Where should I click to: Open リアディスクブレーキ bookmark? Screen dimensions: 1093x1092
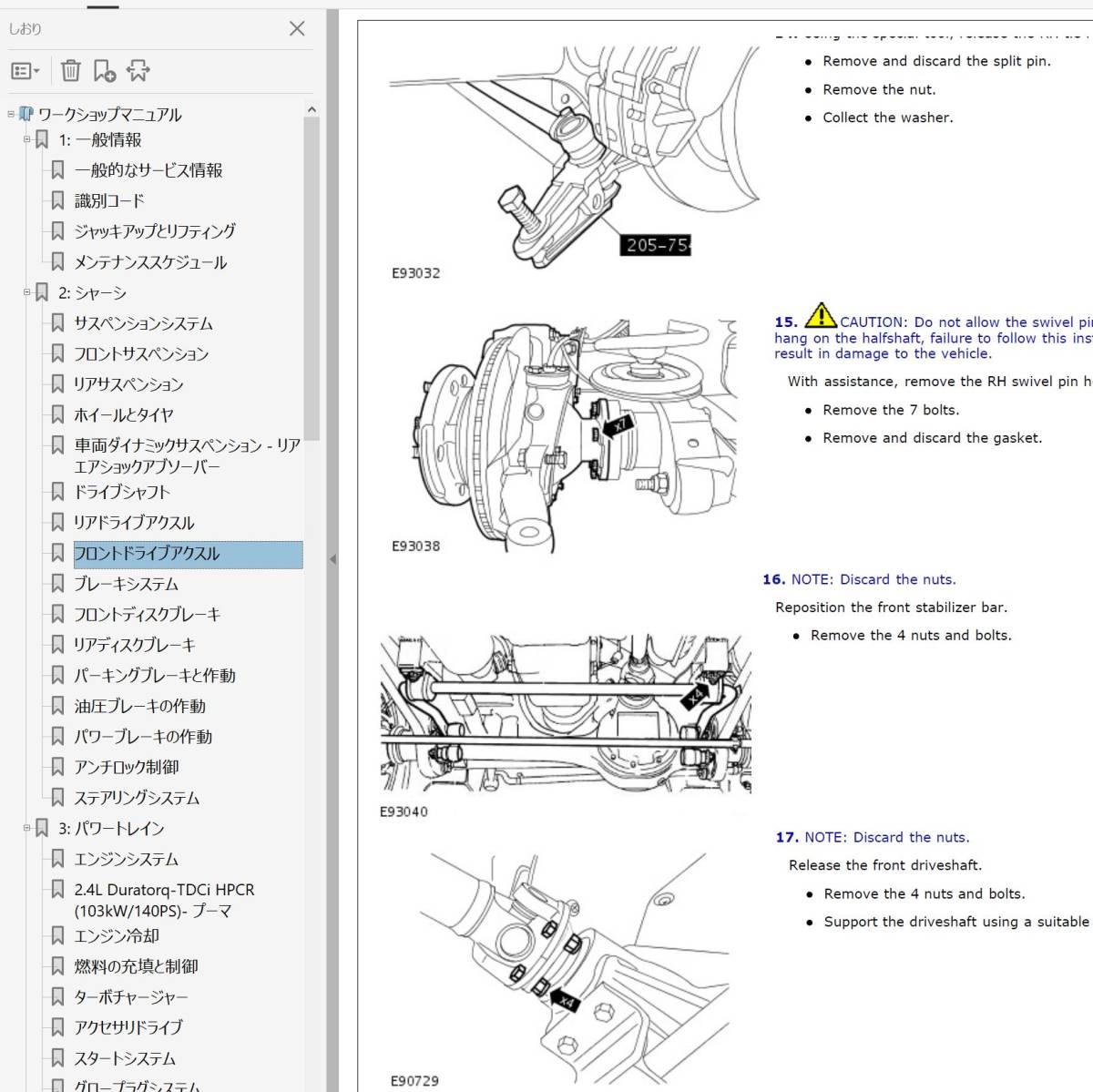tap(135, 646)
